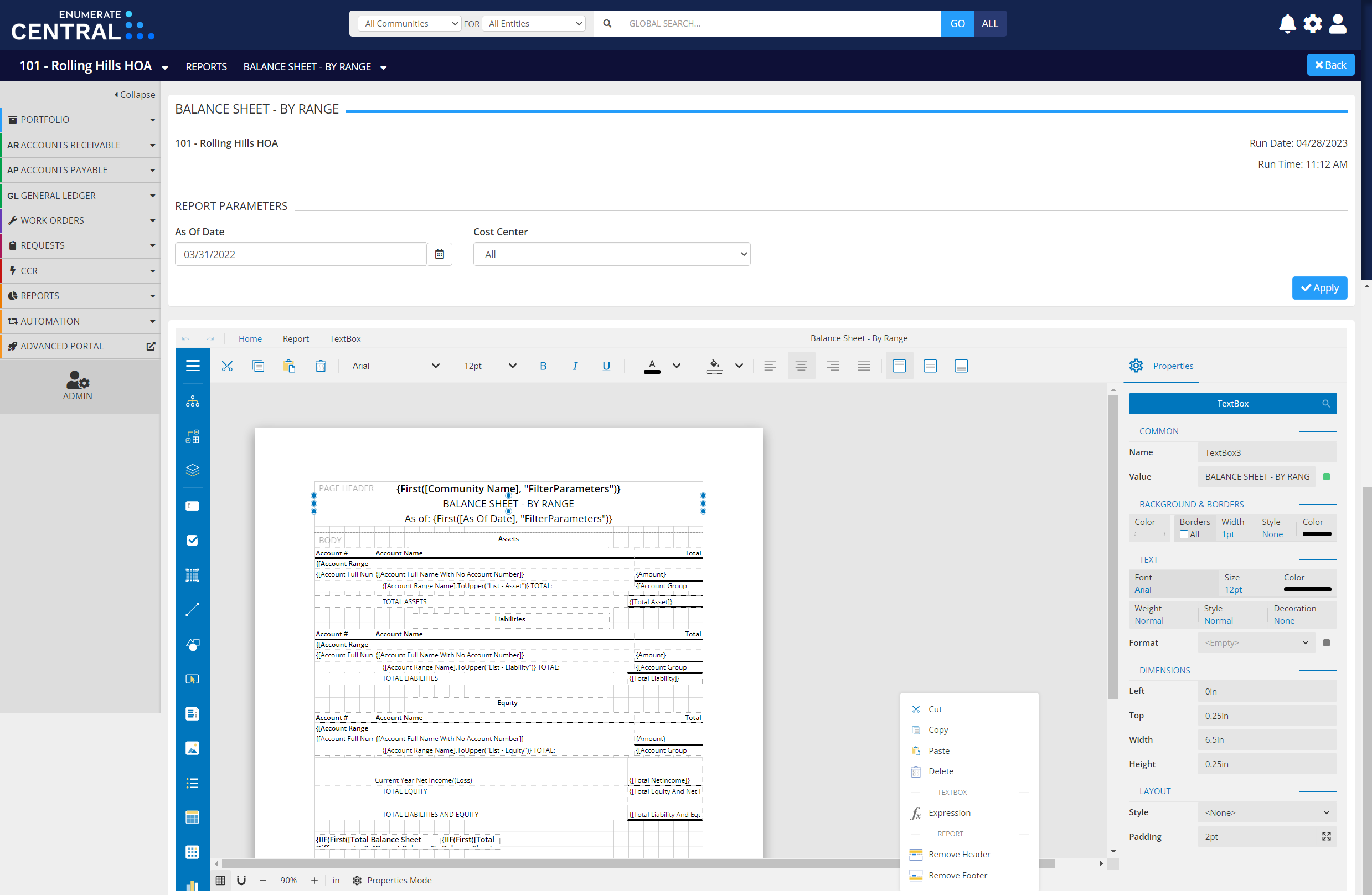Toggle bold formatting in the ribbon
Screen dimensions: 1372x895
[x=543, y=366]
